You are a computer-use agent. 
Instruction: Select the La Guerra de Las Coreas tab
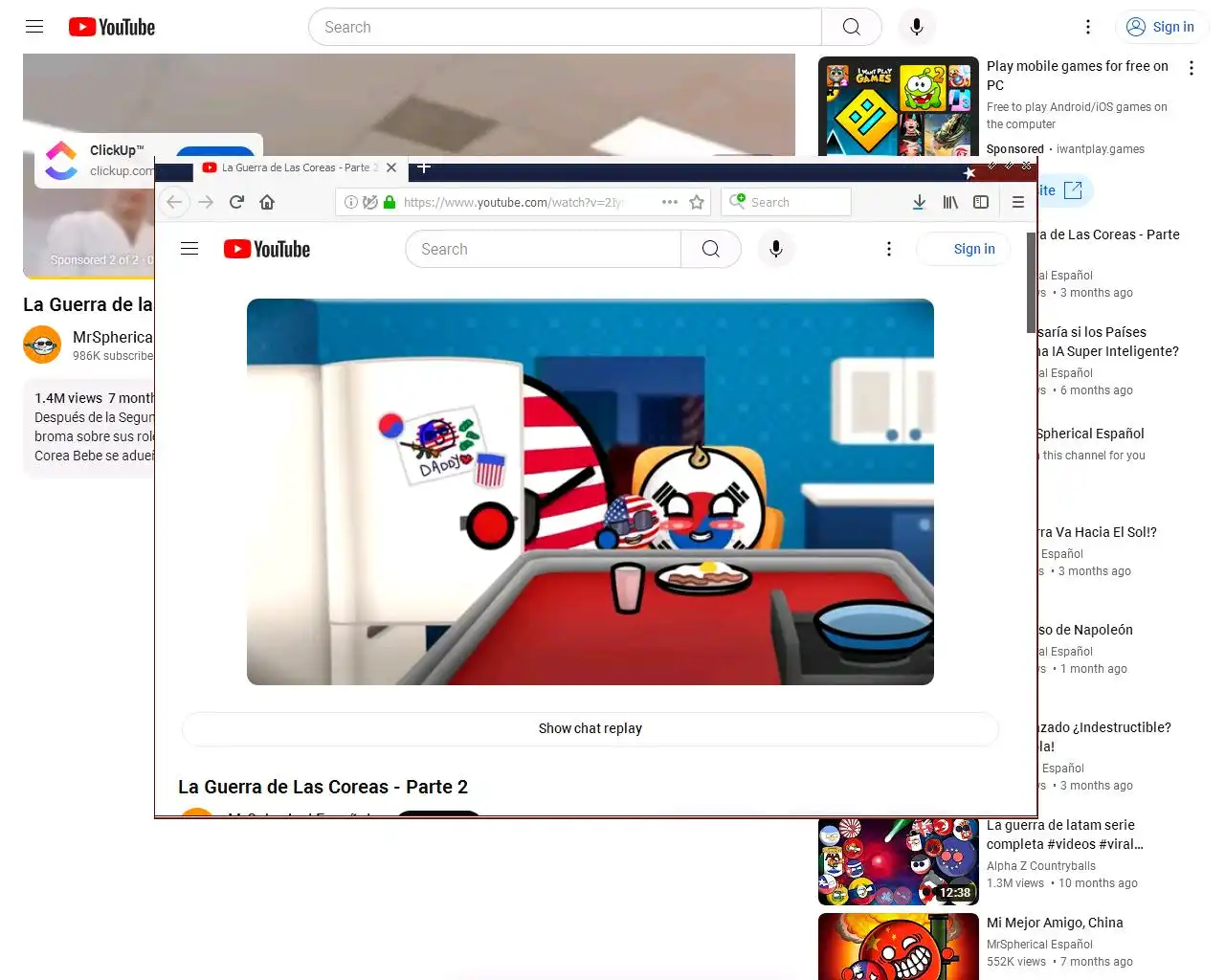301,167
